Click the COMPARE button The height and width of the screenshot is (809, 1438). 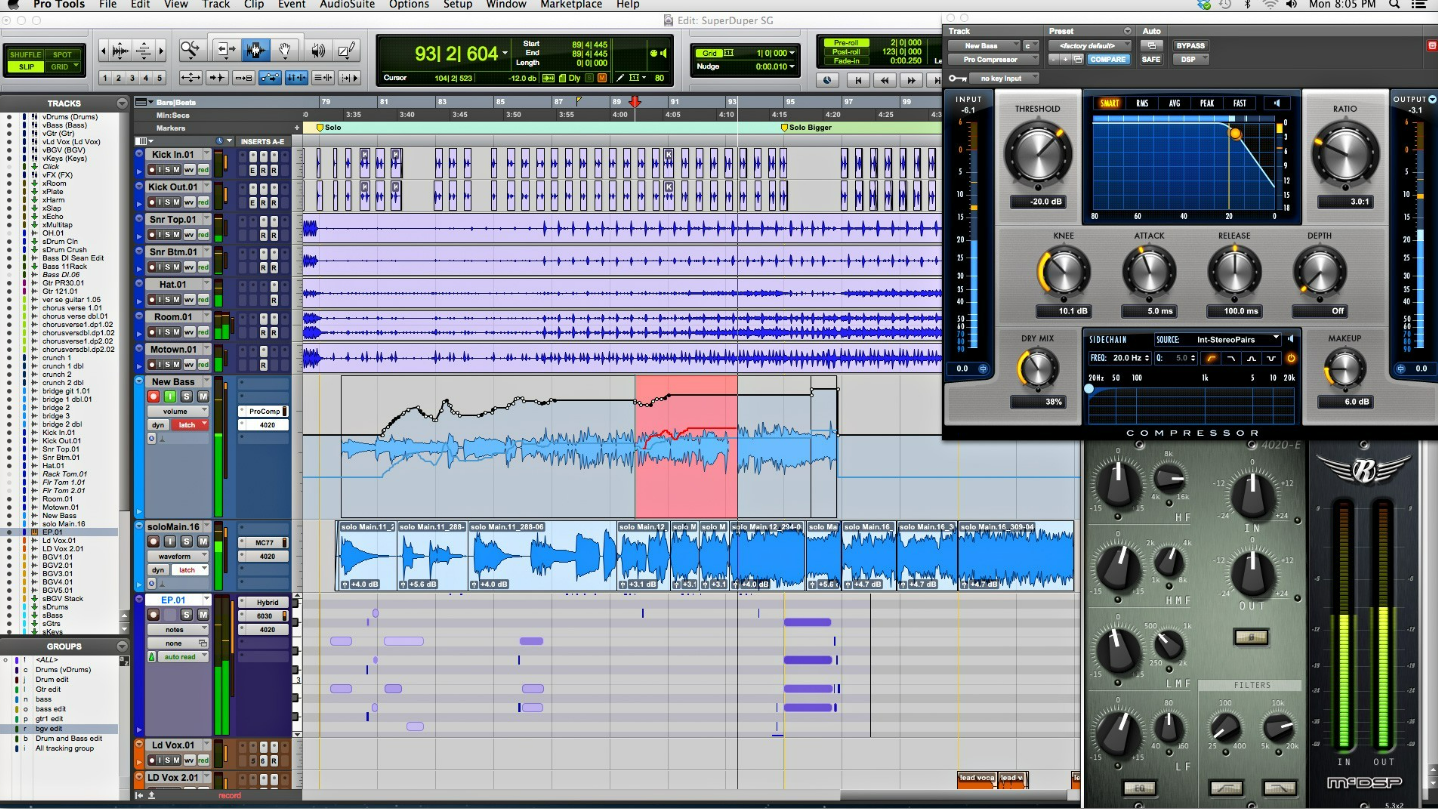tap(1108, 59)
